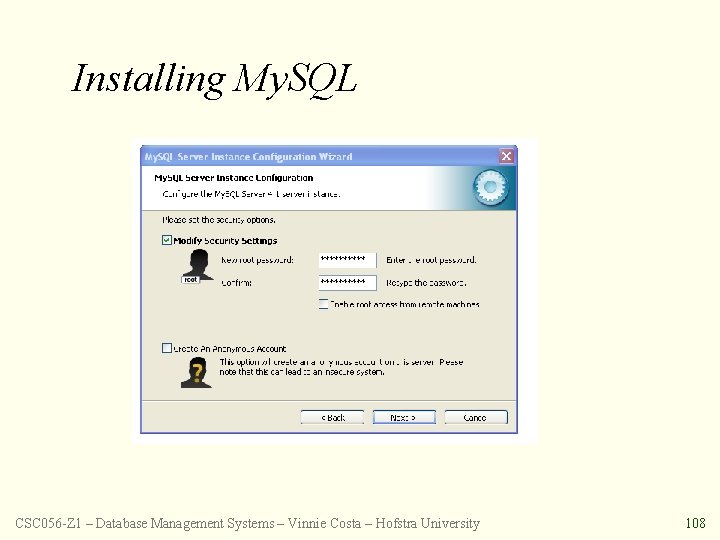This screenshot has width=720, height=540.
Task: Click slide number 108
Action: (696, 523)
